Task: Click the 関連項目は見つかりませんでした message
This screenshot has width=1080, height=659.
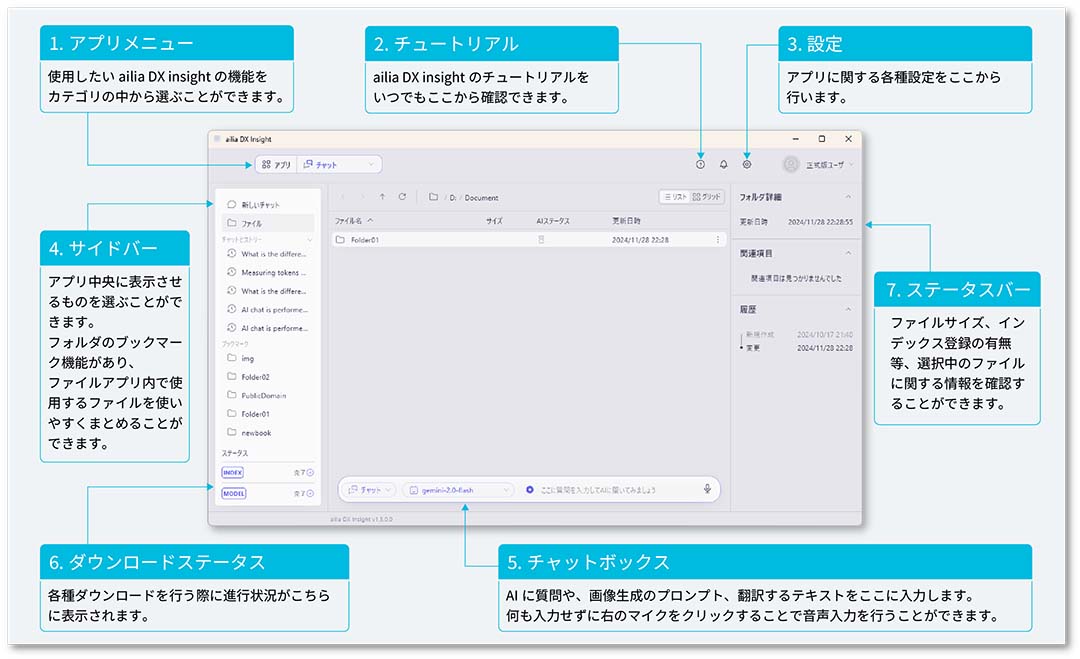Action: click(x=796, y=278)
